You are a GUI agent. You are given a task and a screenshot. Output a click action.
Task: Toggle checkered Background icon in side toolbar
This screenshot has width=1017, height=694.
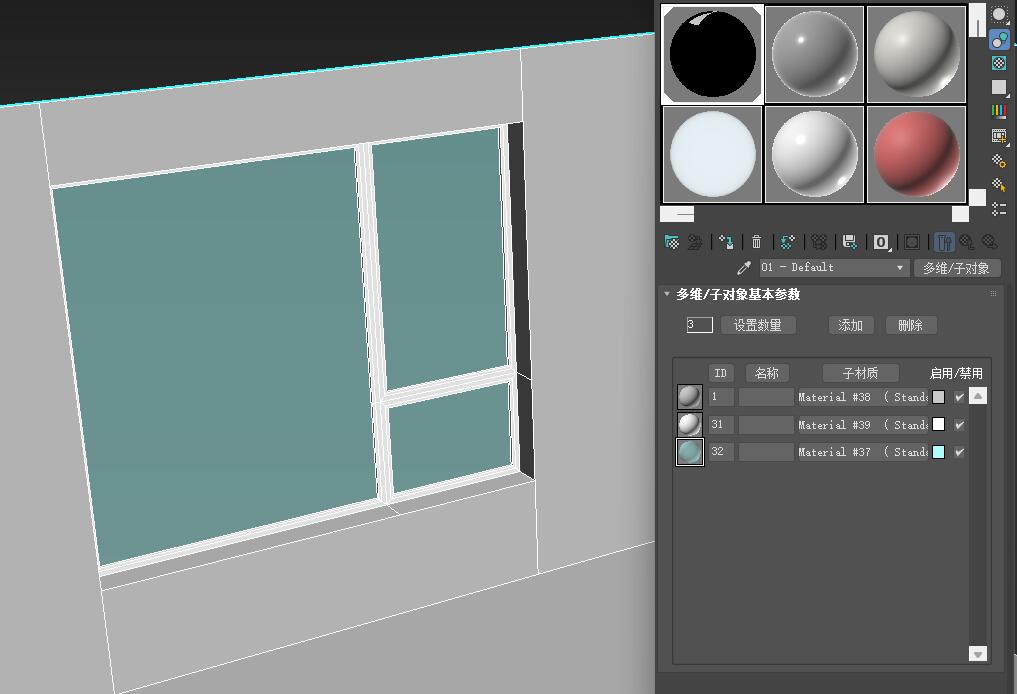click(x=998, y=63)
